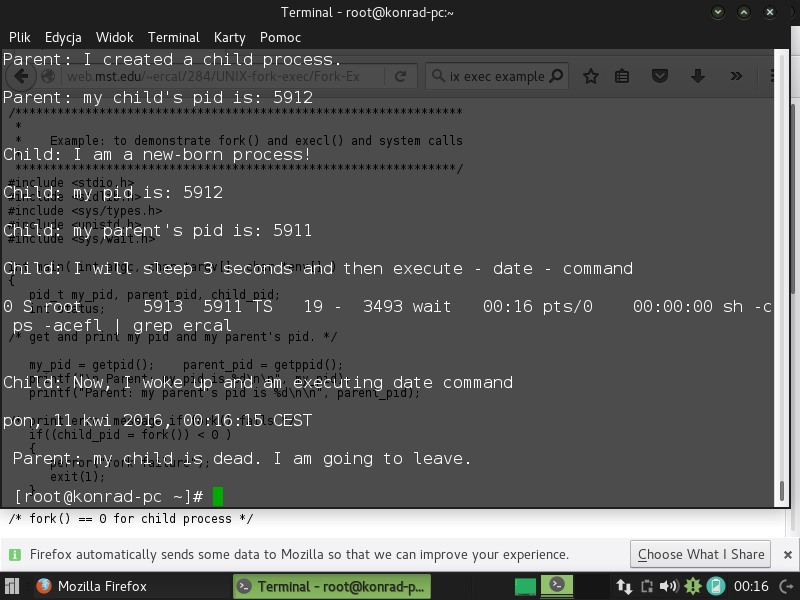Bookmark the page with the star icon
This screenshot has width=800, height=600.
coord(591,76)
